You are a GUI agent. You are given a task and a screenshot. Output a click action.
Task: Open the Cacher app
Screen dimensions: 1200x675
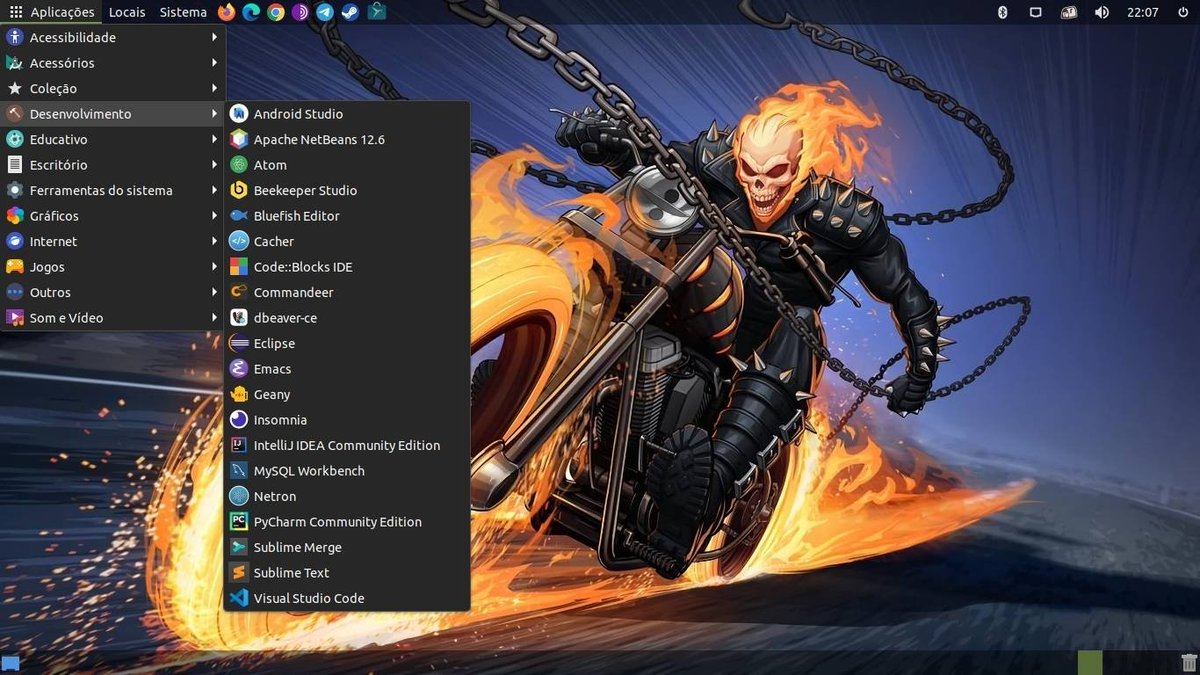pyautogui.click(x=346, y=242)
